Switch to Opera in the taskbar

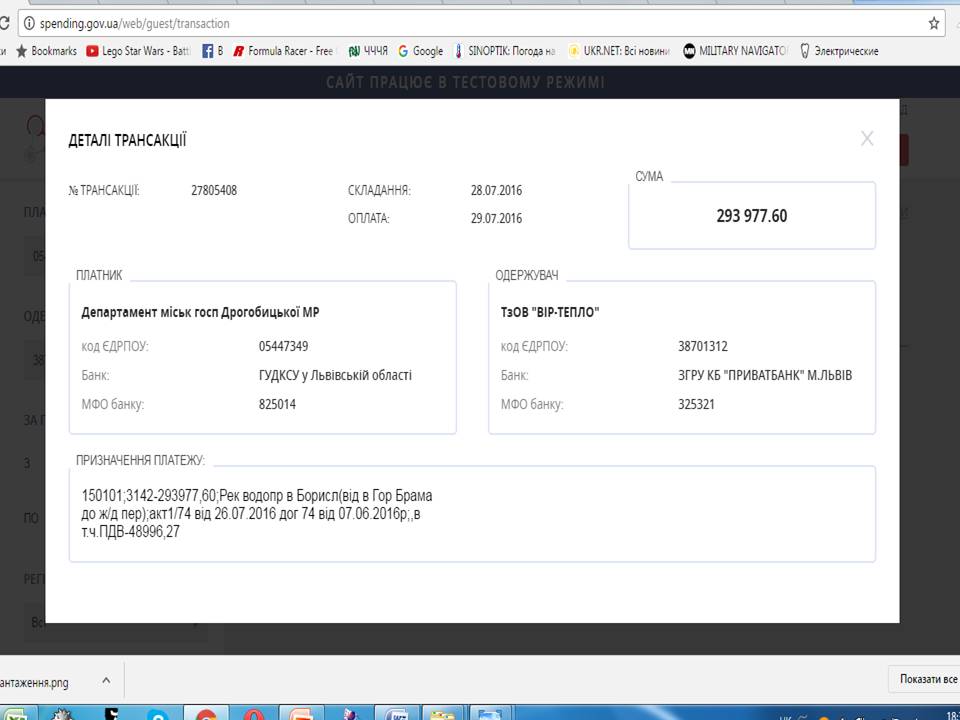coord(254,714)
